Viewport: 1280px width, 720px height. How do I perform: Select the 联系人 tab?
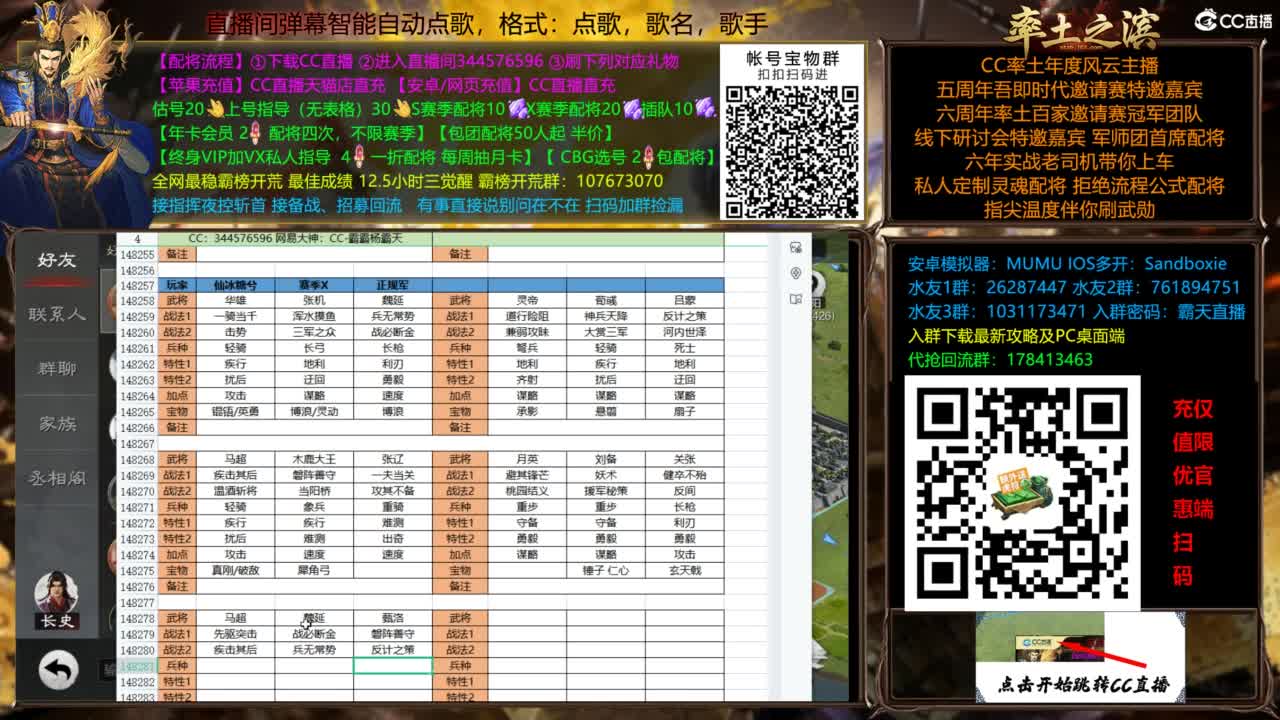point(58,315)
